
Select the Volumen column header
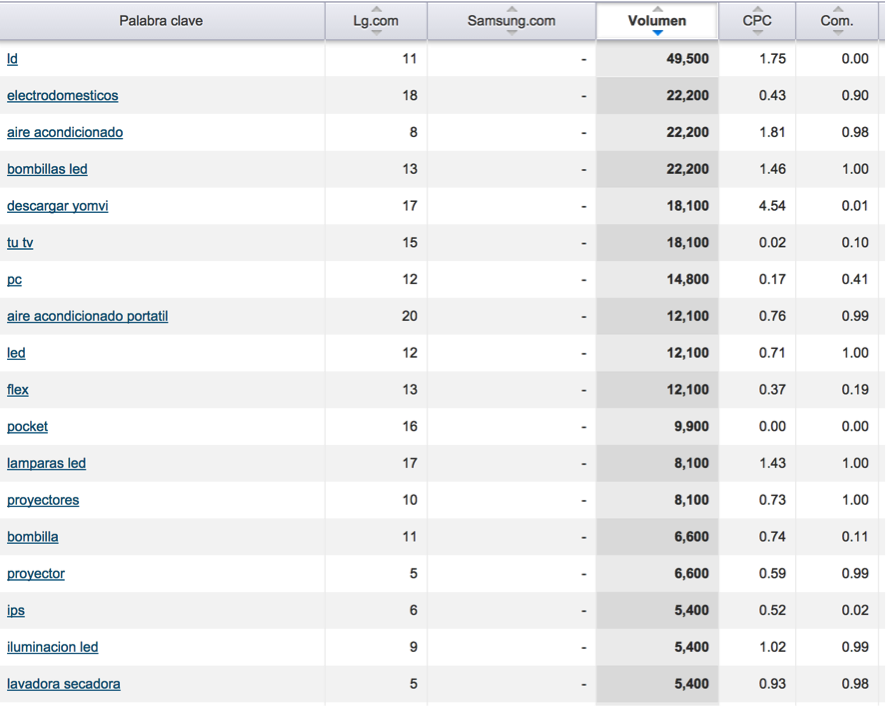657,20
